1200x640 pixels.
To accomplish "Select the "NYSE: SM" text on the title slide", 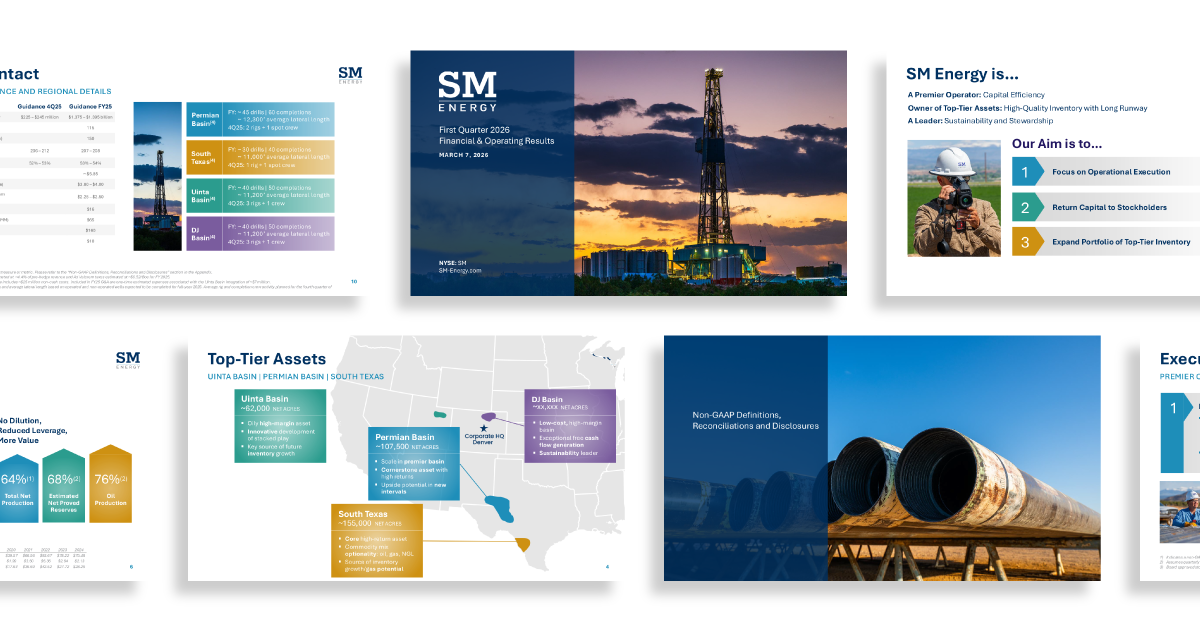I will [453, 262].
